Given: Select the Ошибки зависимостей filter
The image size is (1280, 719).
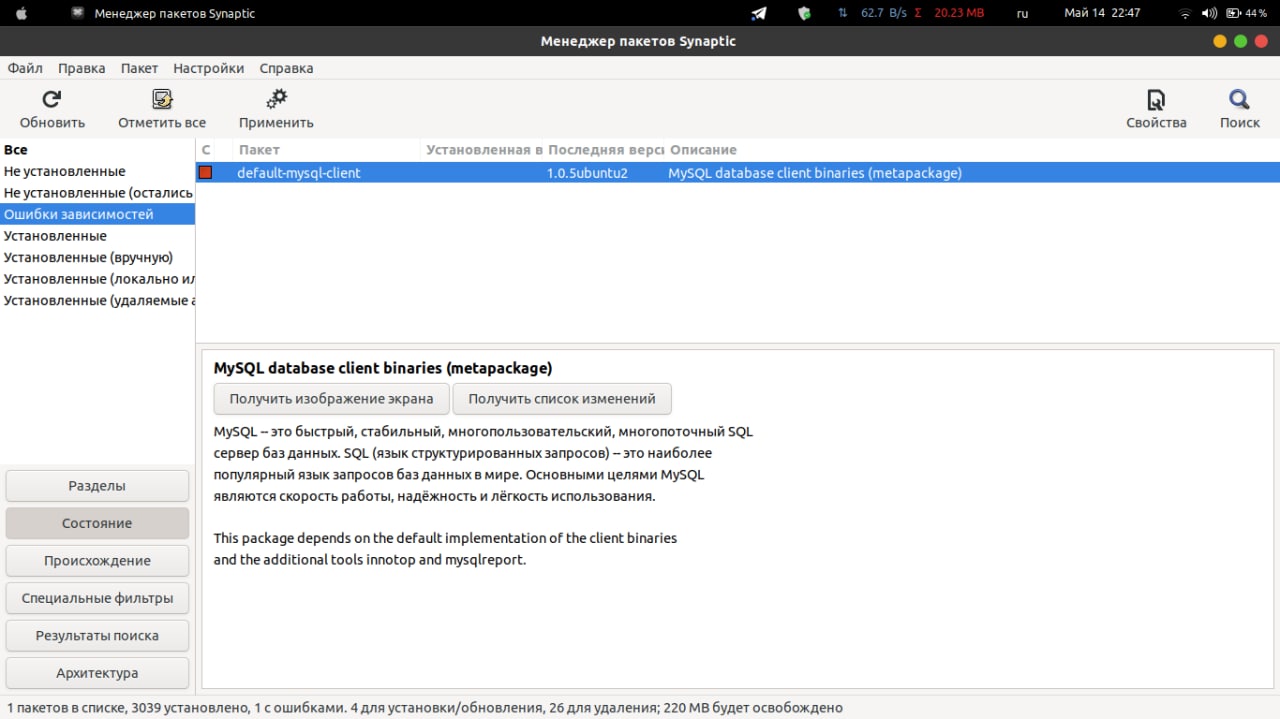Looking at the screenshot, I should coord(97,214).
